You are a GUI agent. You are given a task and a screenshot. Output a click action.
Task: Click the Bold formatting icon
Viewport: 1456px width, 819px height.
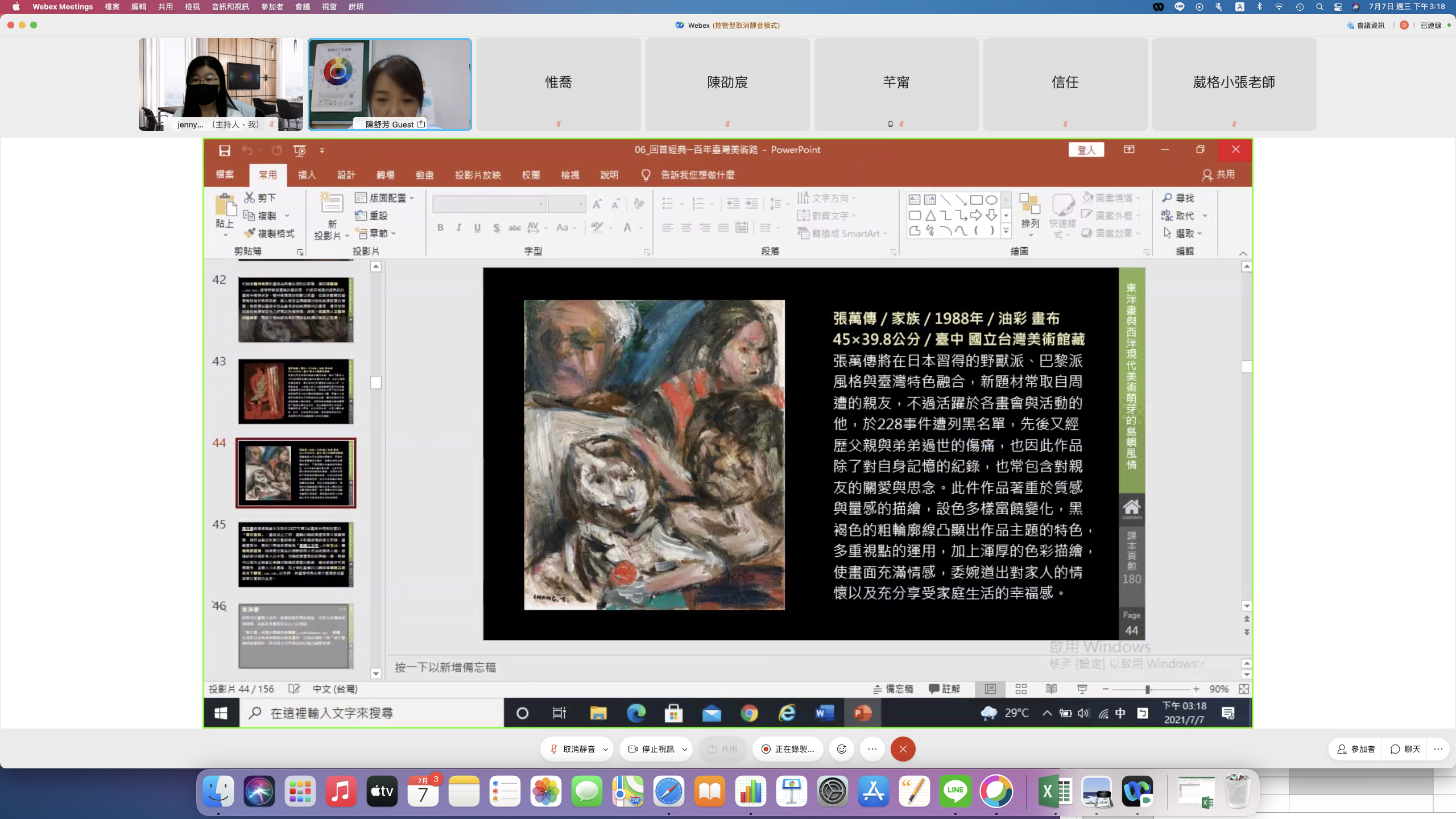click(440, 227)
